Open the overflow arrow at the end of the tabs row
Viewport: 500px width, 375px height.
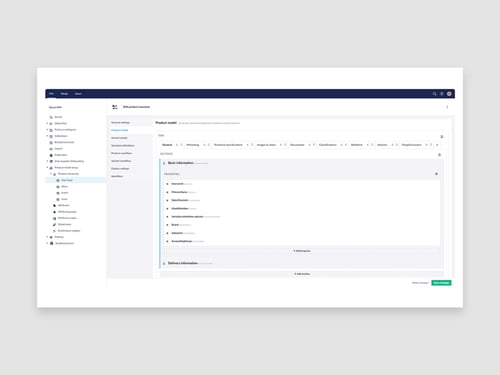437,145
